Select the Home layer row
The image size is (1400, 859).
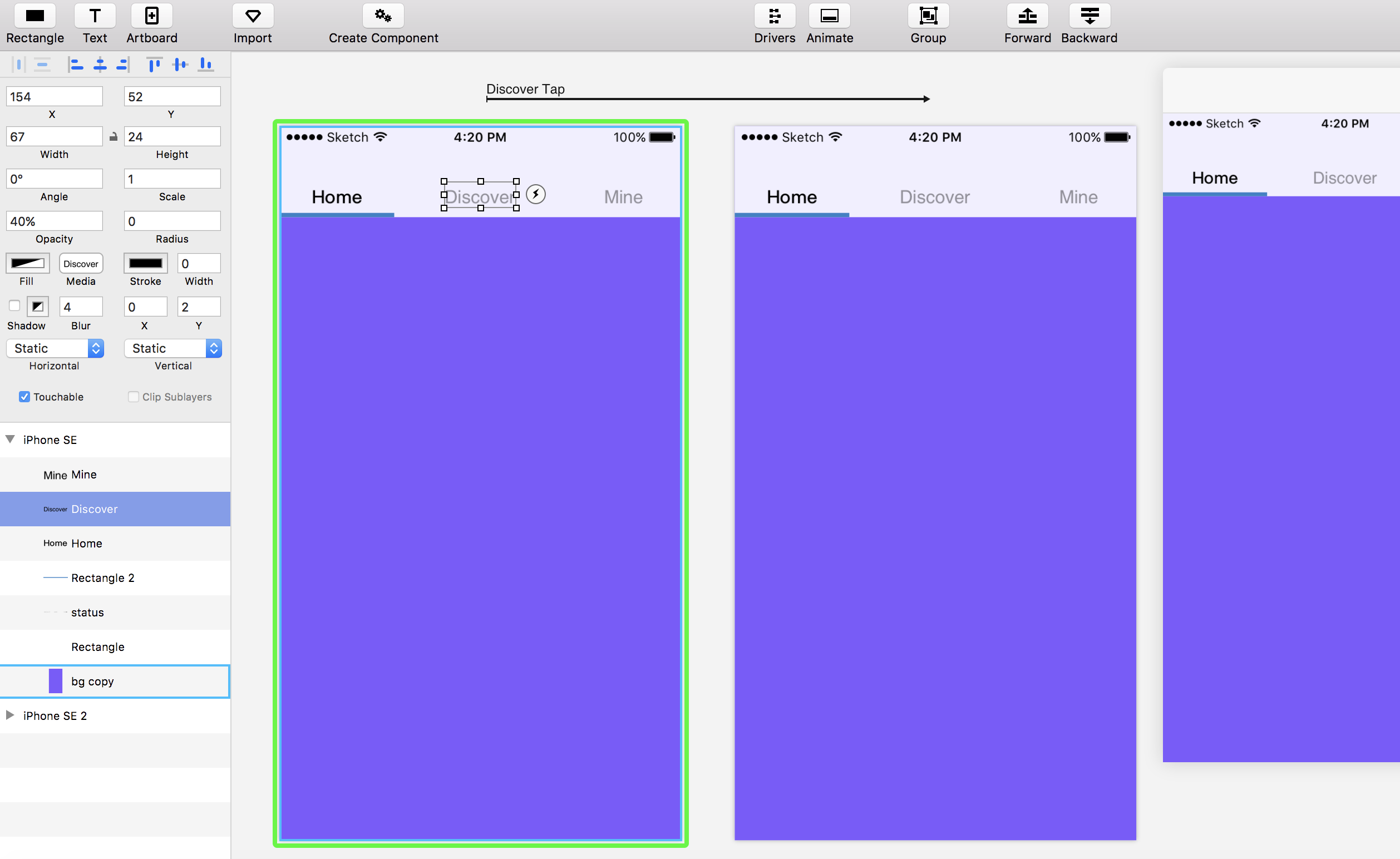[115, 543]
